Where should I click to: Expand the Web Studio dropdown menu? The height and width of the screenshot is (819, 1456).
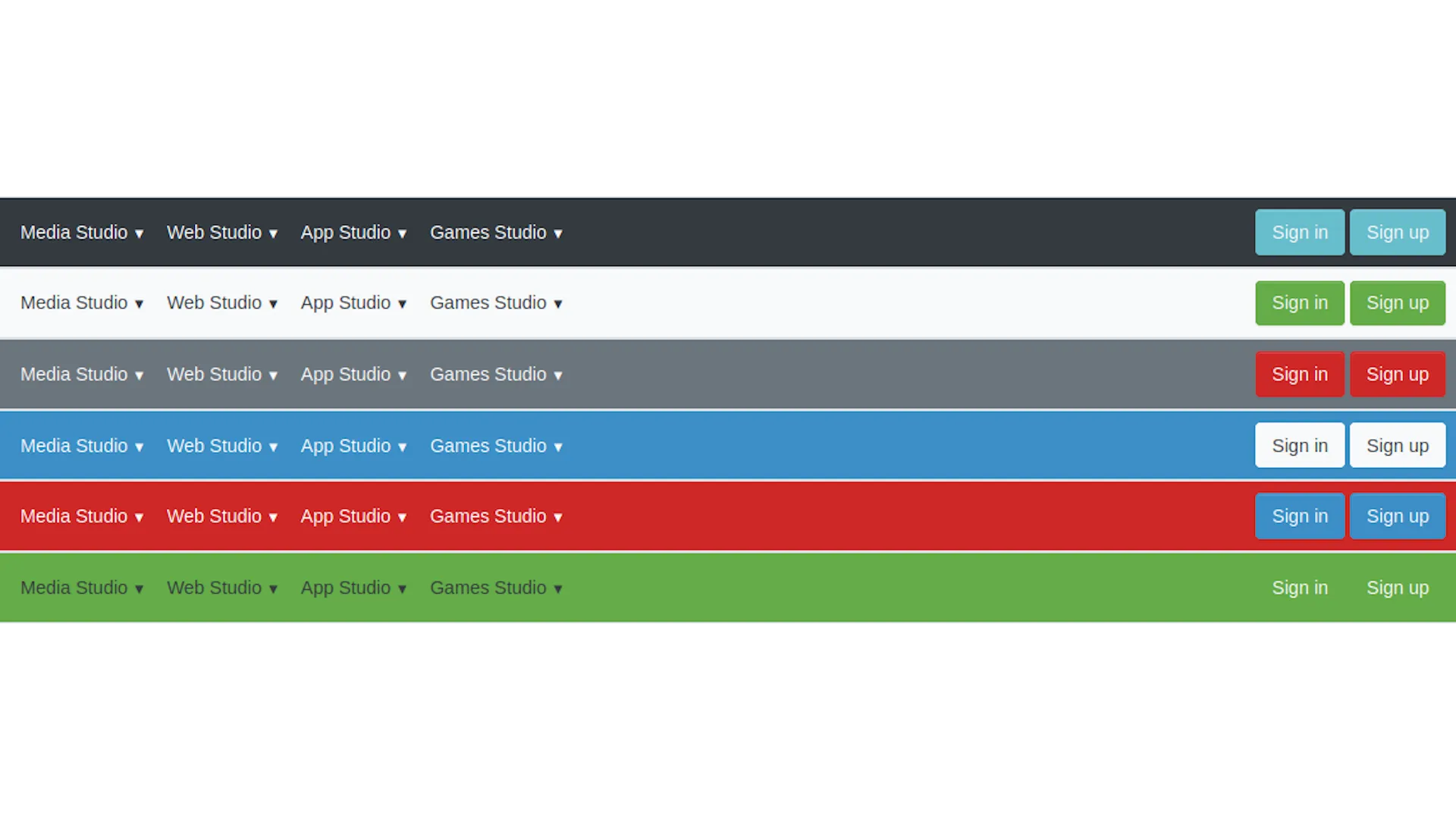221,232
